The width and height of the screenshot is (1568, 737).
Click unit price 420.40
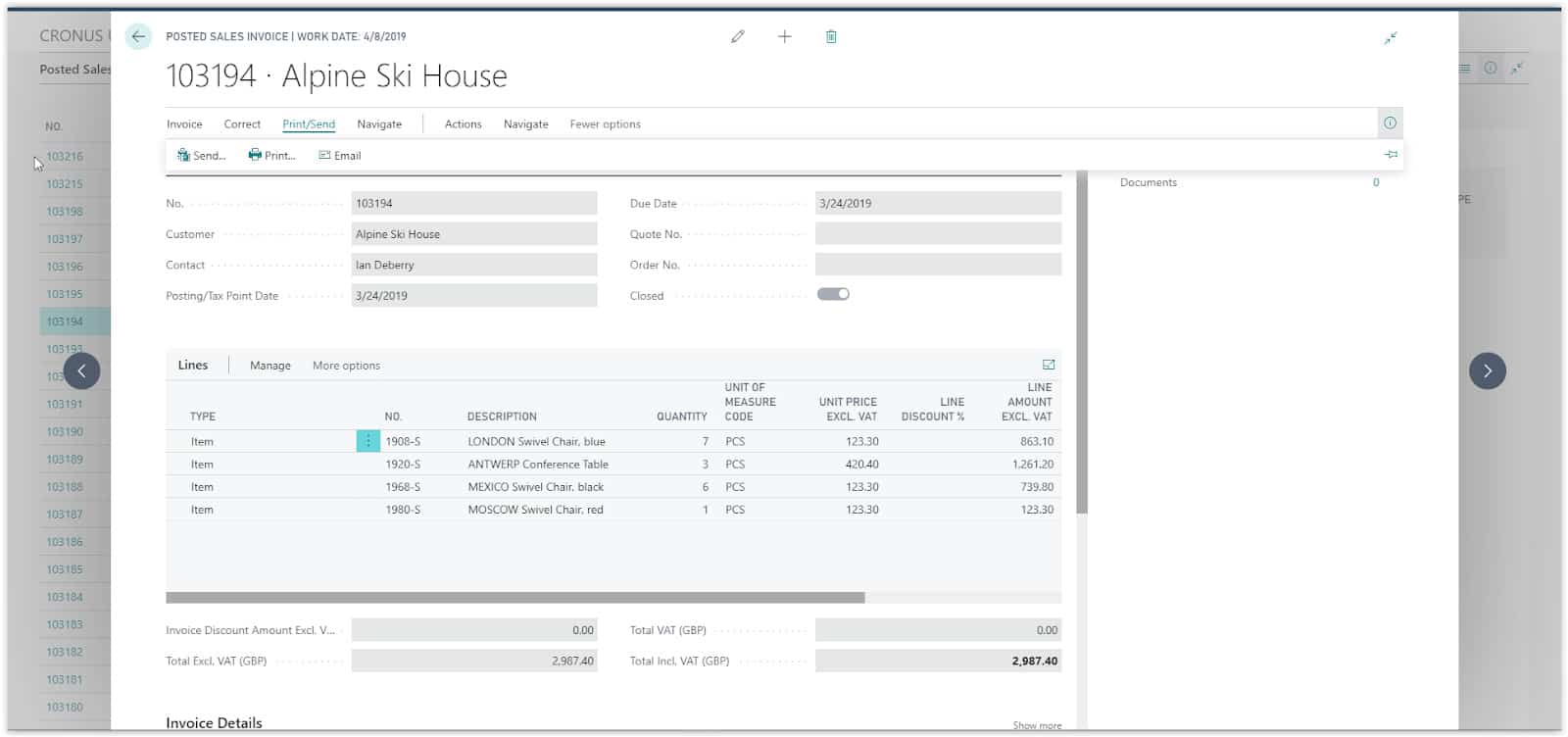click(862, 465)
